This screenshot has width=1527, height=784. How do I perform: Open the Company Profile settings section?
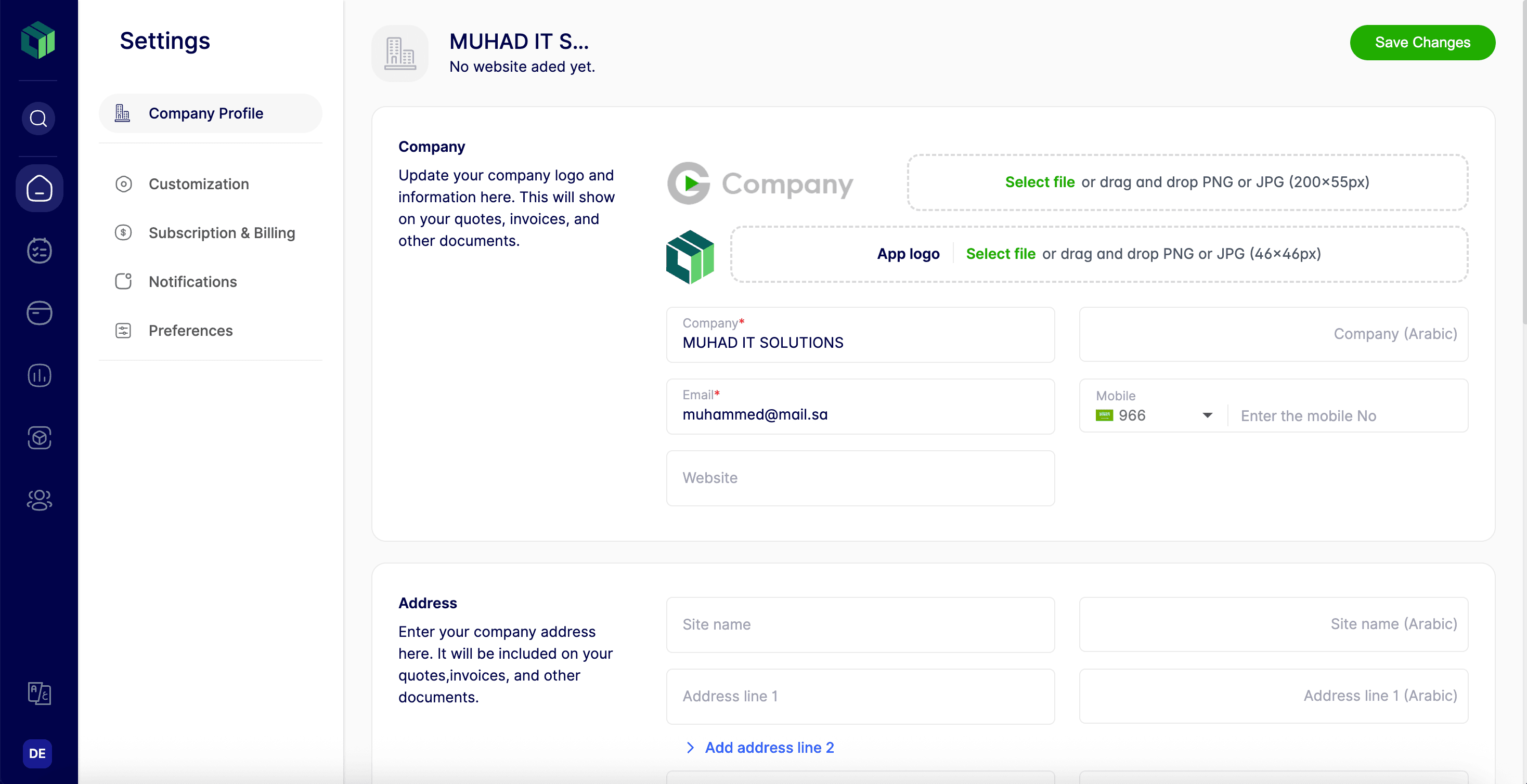click(x=211, y=113)
